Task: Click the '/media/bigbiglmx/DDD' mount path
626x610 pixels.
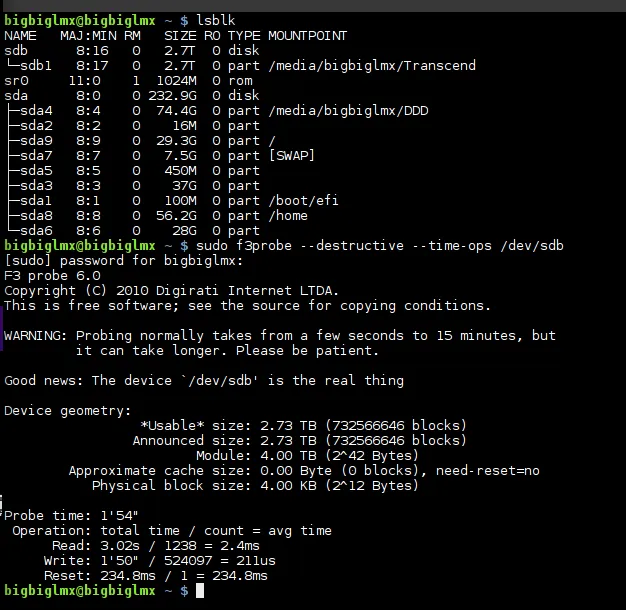Action: (348, 111)
